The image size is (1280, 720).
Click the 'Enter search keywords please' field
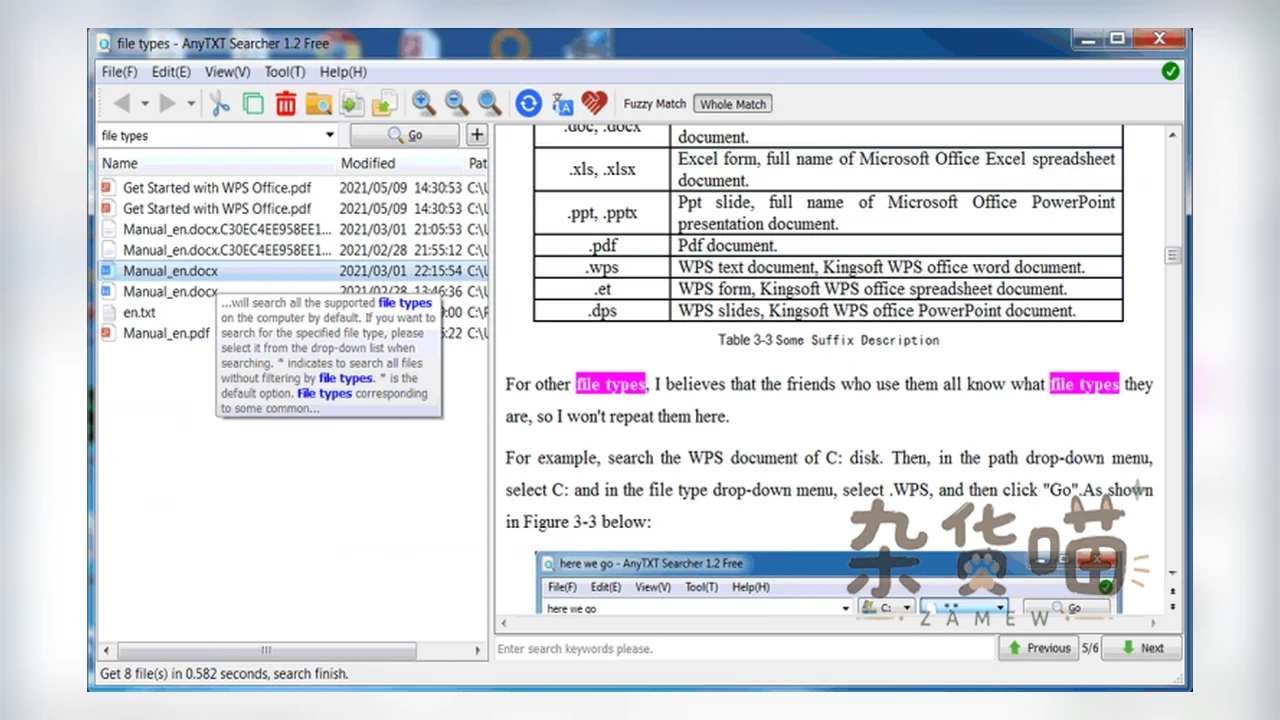click(746, 649)
